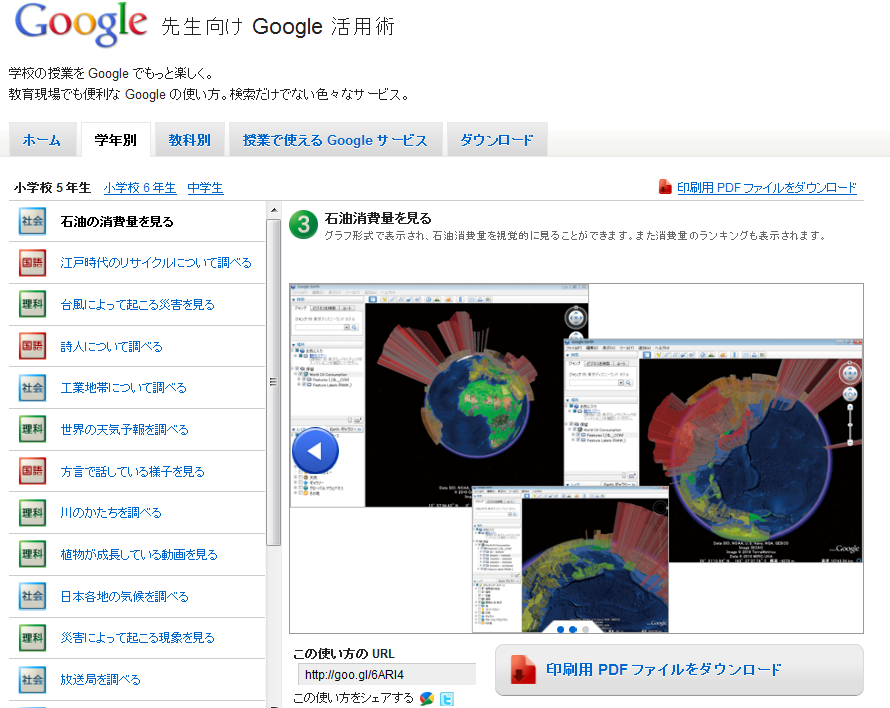This screenshot has height=708, width=890.
Task: Click the http://goo.gl/6ARI4 URL field
Action: pyautogui.click(x=387, y=675)
